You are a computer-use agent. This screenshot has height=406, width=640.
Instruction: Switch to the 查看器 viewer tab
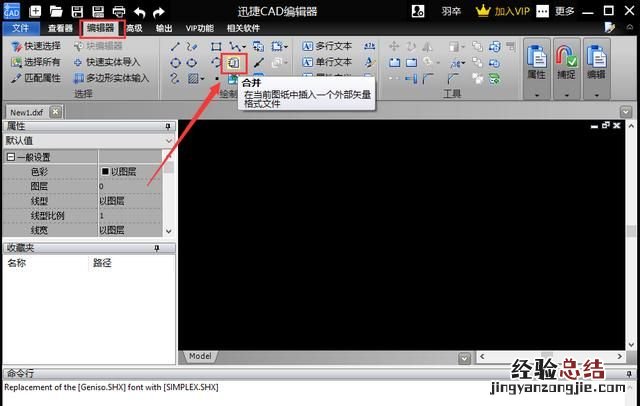(x=60, y=28)
